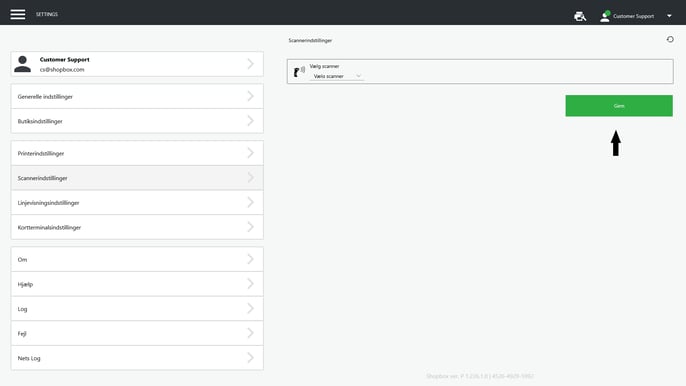Screen dimensions: 686x386
Task: Select Scannerindstillinger in the sidebar
Action: [x=137, y=178]
